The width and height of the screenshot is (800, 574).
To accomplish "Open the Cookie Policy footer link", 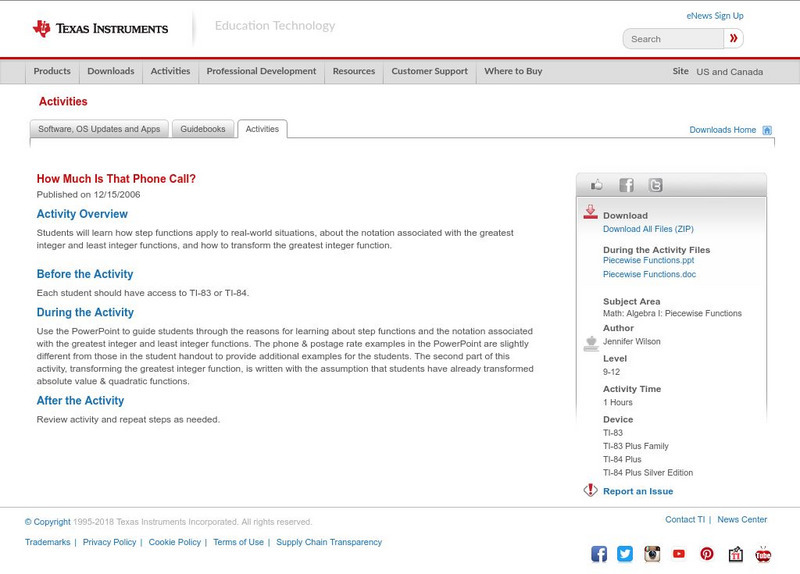I will point(174,542).
